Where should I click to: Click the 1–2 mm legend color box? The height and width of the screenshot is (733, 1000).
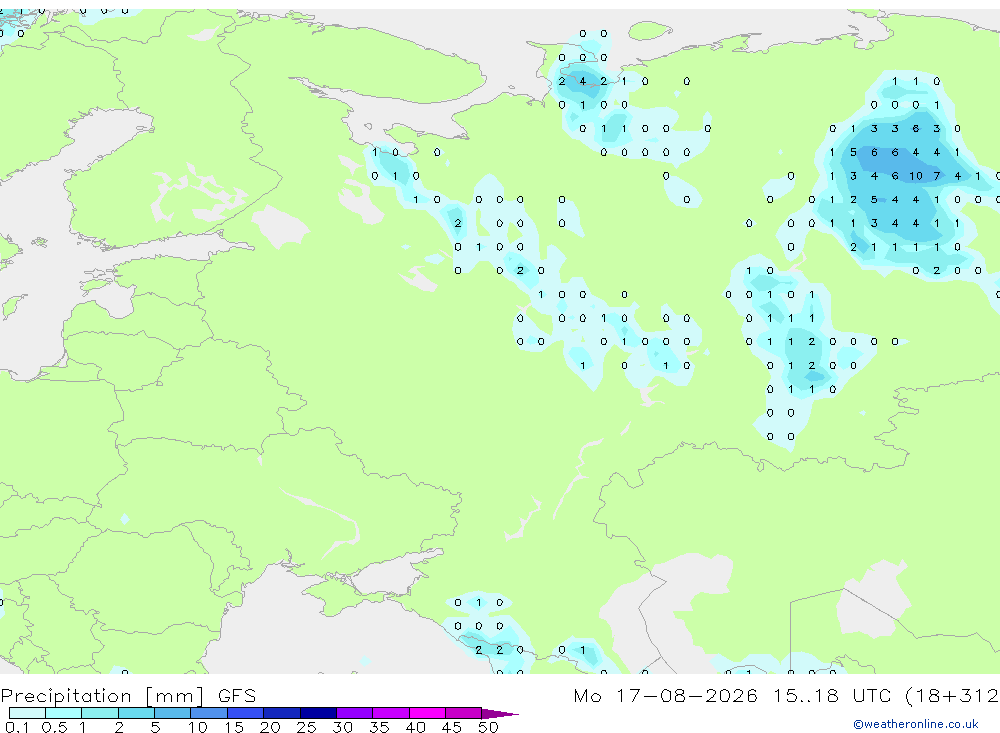[x=100, y=713]
